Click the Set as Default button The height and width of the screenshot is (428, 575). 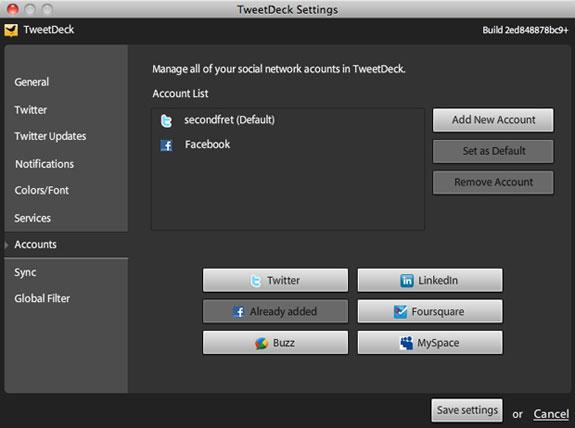(493, 151)
